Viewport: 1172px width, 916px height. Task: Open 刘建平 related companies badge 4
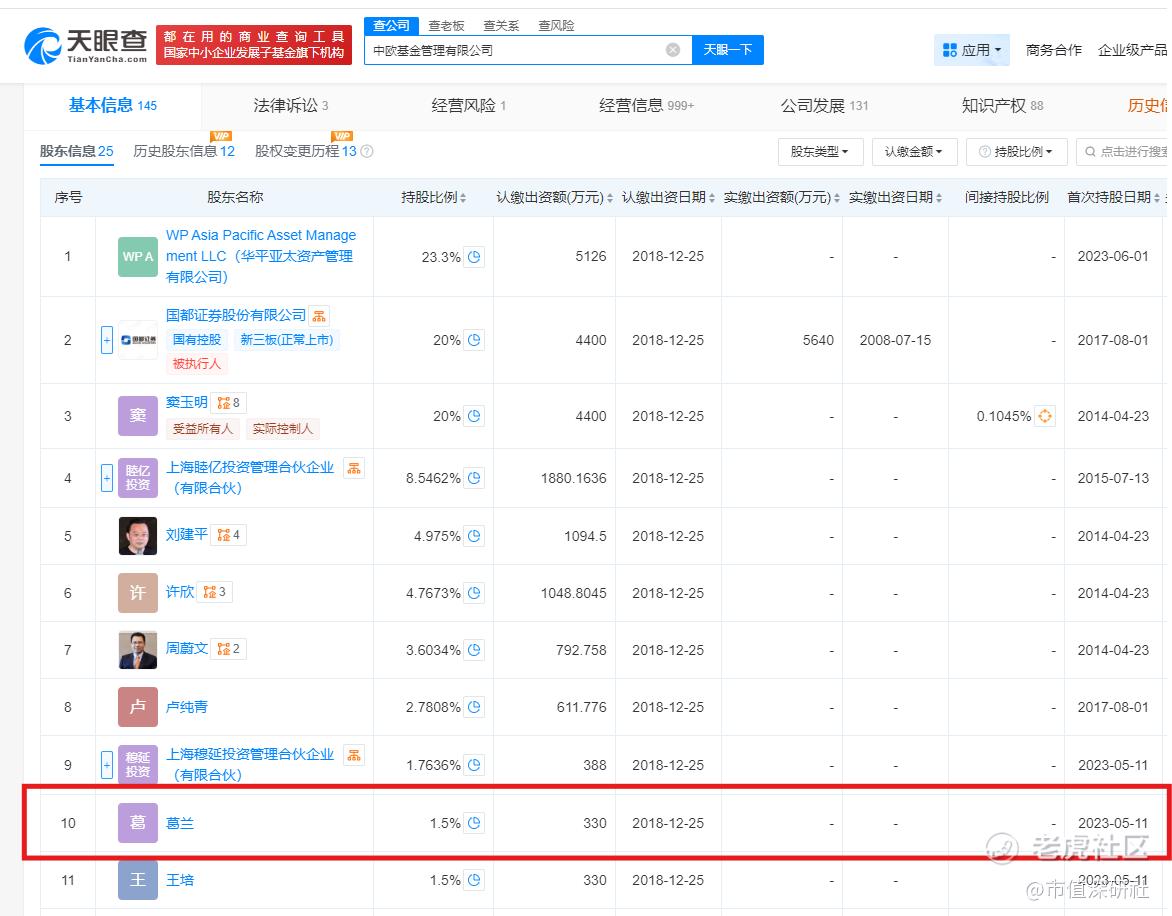point(229,535)
